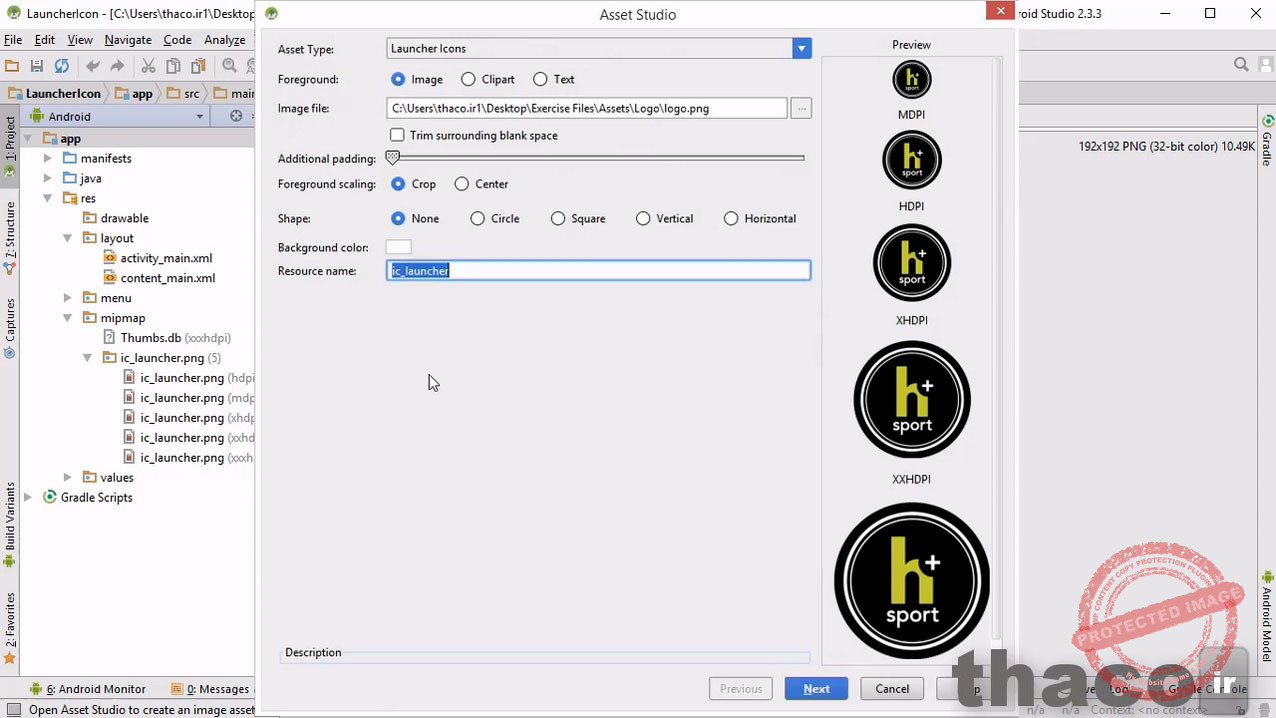Open the Asset Type dropdown
The image size is (1276, 718).
point(801,48)
